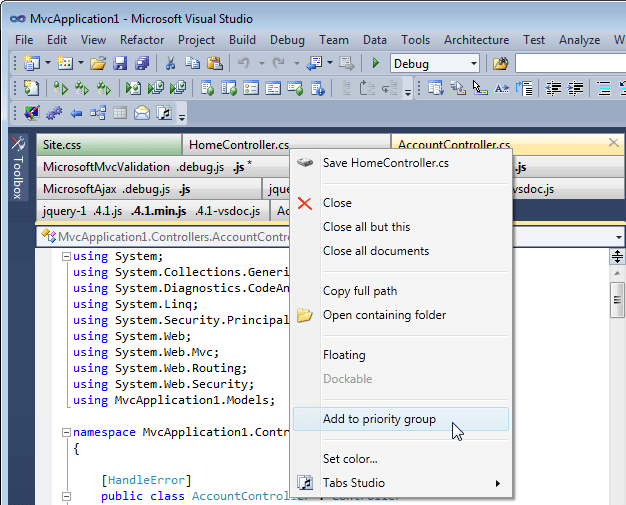The image size is (626, 505).
Task: Choose Close all but this
Action: [401, 227]
